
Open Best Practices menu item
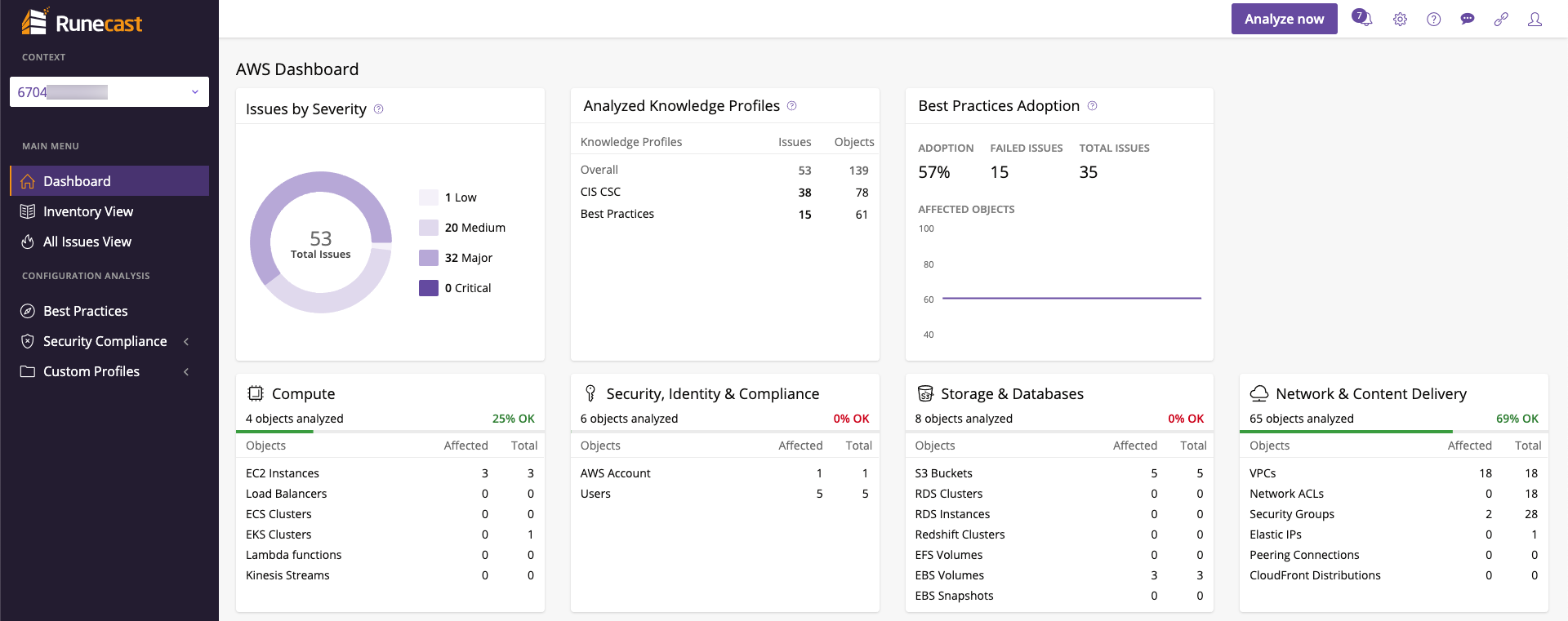pos(109,311)
